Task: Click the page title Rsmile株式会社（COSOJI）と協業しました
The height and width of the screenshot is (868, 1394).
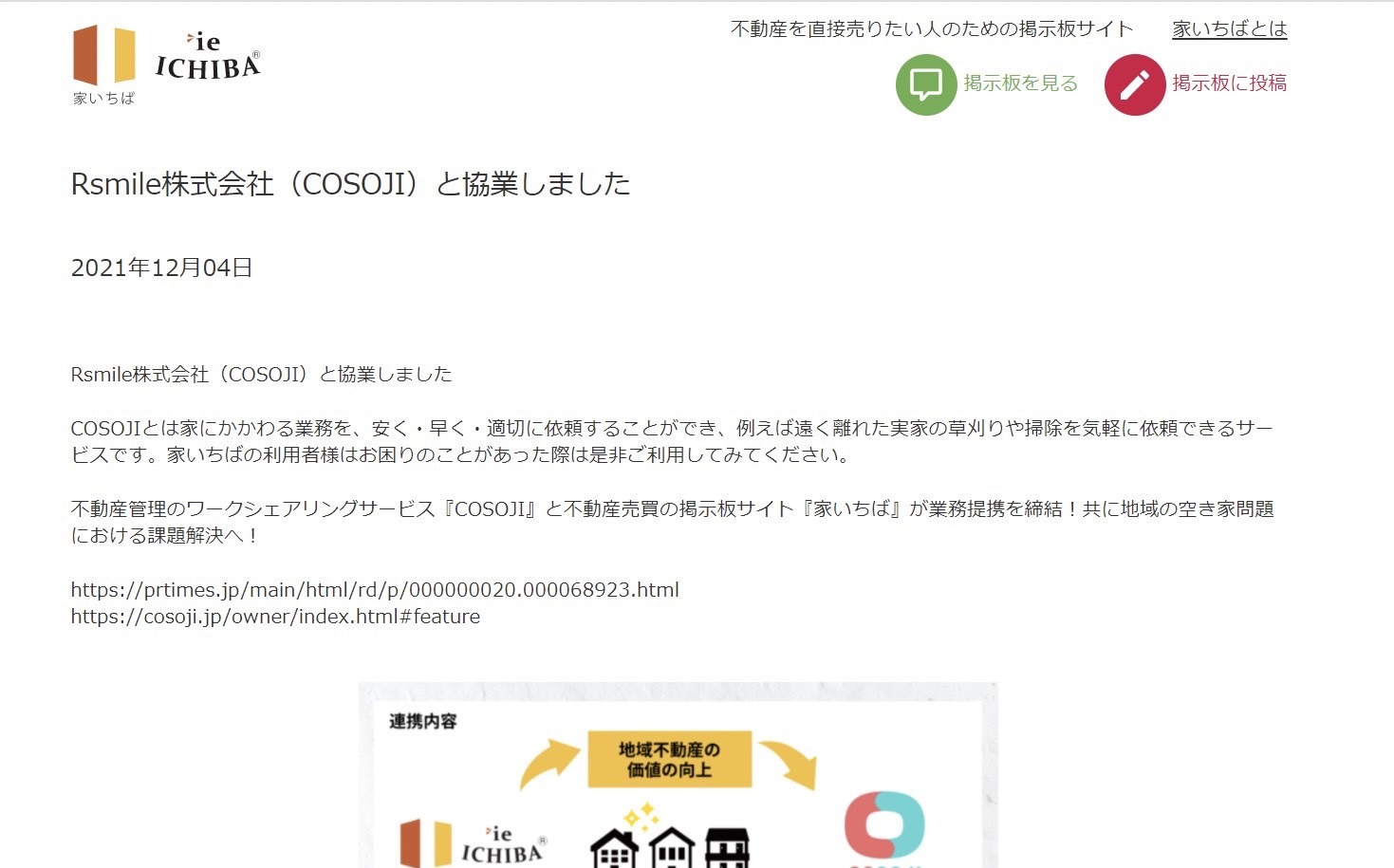Action: coord(351,184)
